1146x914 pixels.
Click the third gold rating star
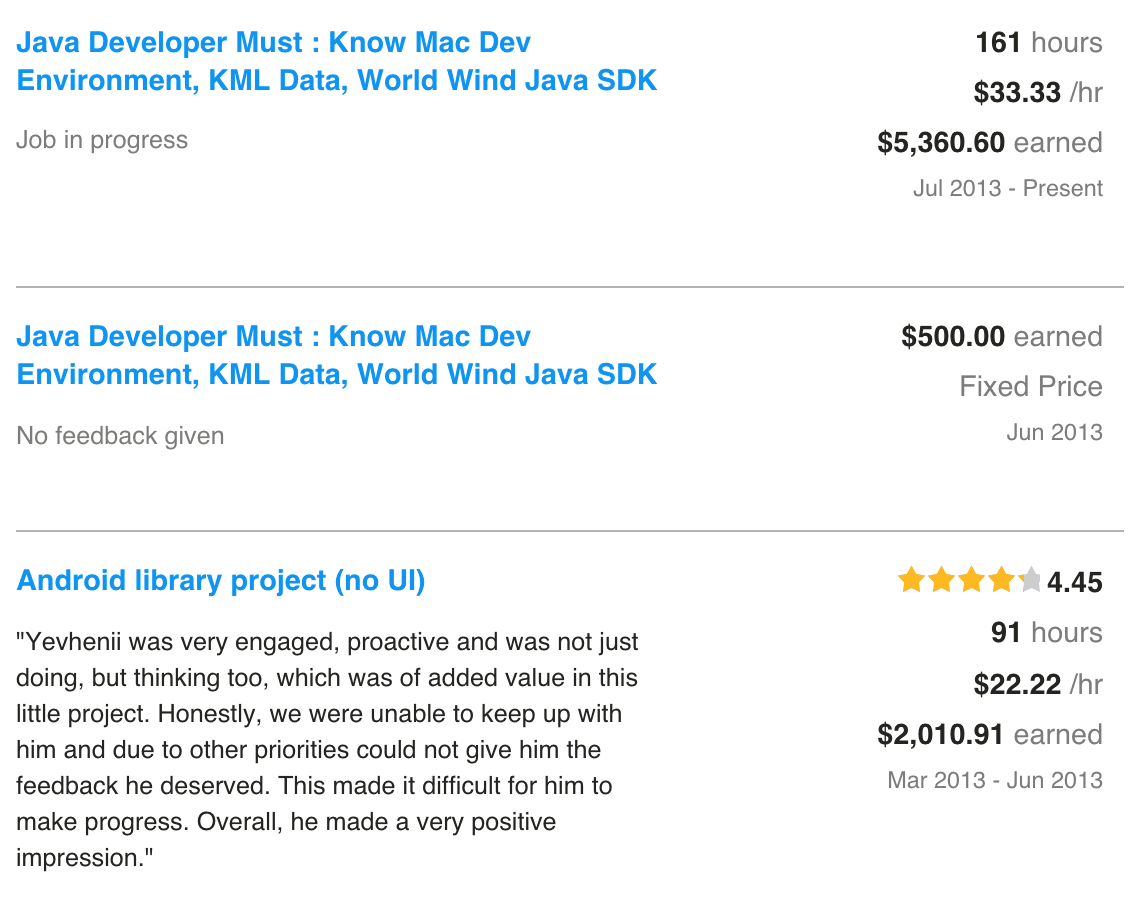coord(971,580)
